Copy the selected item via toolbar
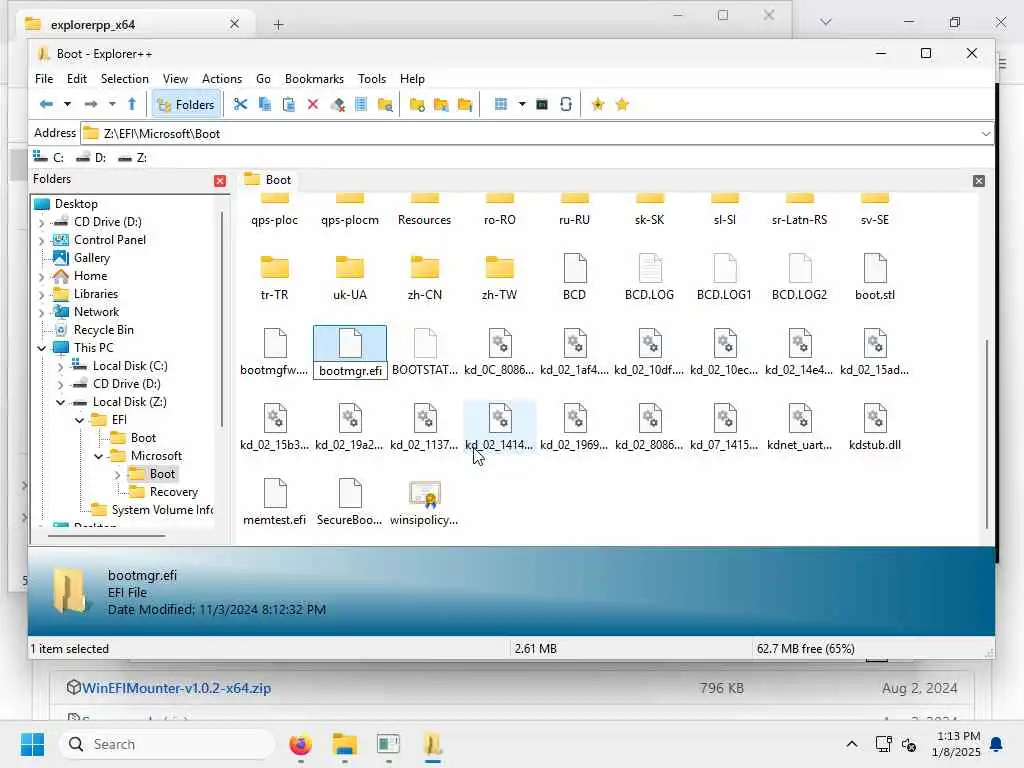Viewport: 1024px width, 768px height. (x=264, y=104)
